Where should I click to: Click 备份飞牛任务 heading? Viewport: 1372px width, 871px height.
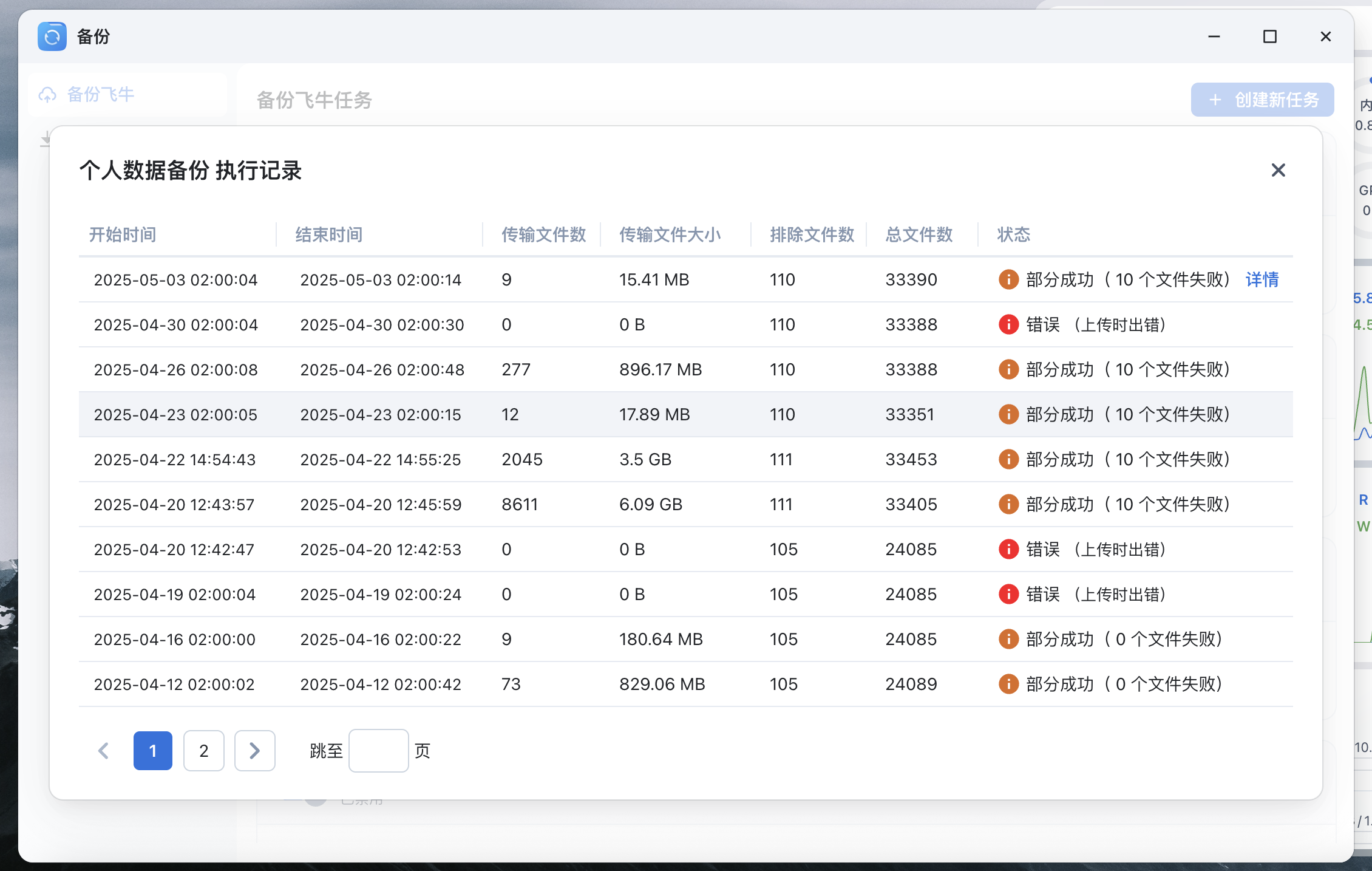coord(314,100)
